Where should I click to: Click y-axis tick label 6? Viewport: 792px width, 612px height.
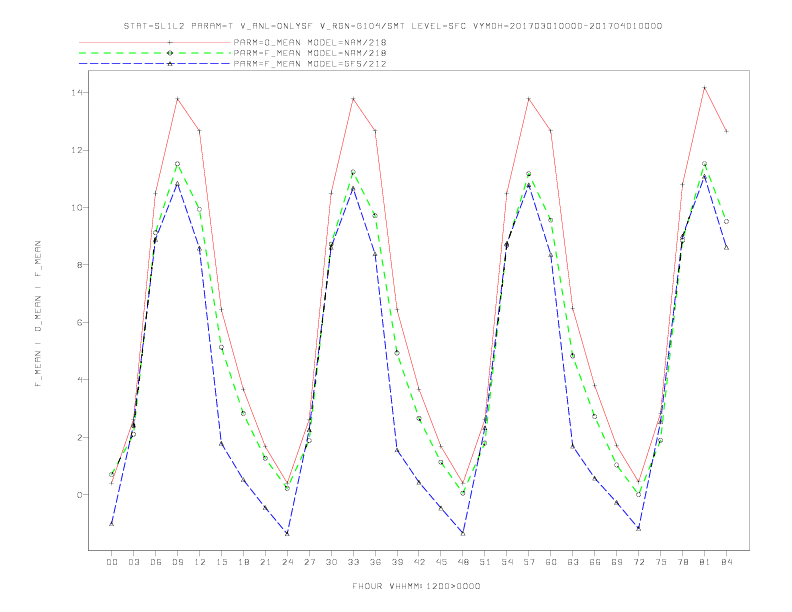pos(79,323)
